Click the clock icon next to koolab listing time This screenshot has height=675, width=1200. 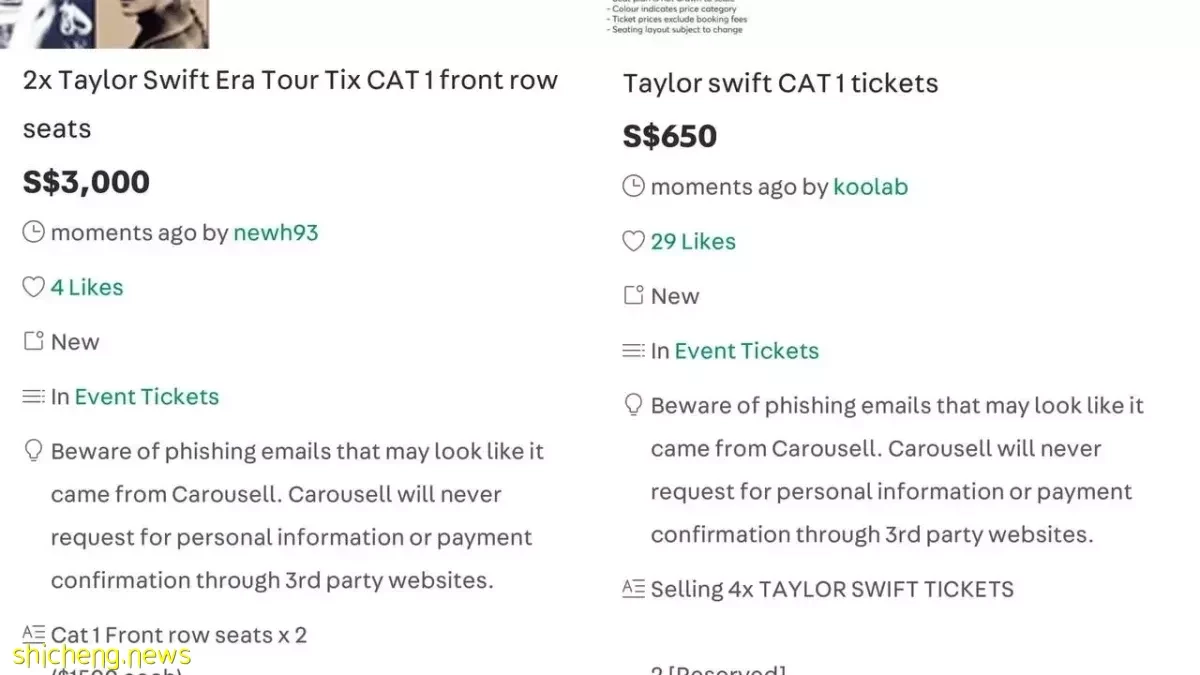pyautogui.click(x=633, y=186)
